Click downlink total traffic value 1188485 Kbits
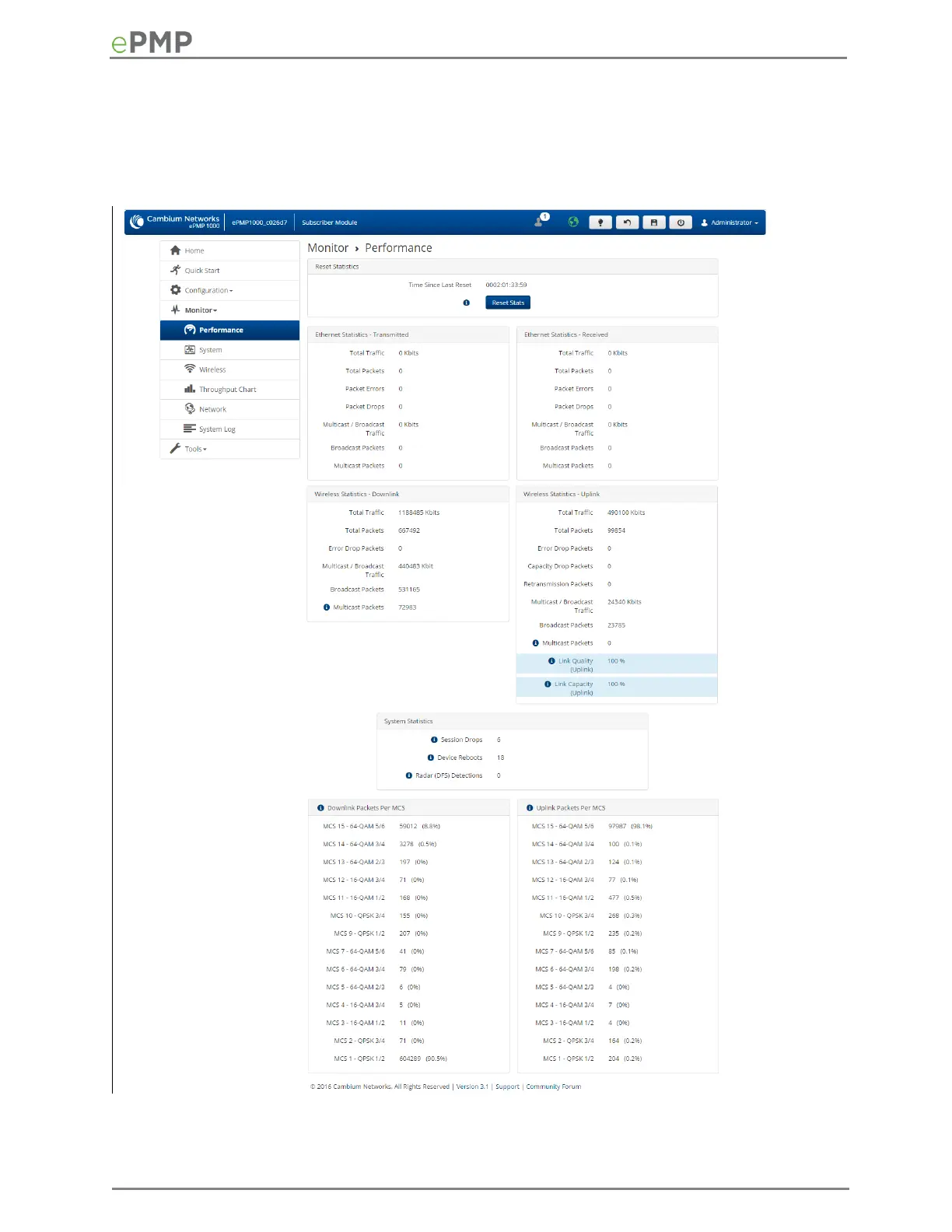This screenshot has height=1232, width=952. [x=419, y=513]
